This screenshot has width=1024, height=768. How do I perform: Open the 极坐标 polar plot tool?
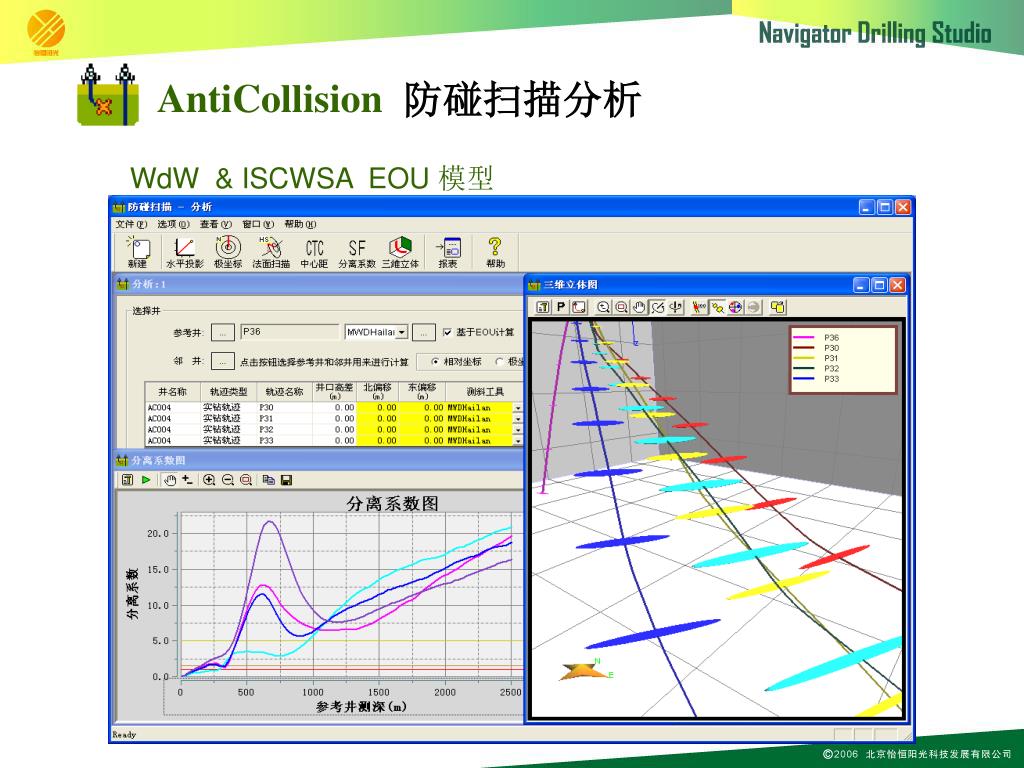click(x=228, y=252)
